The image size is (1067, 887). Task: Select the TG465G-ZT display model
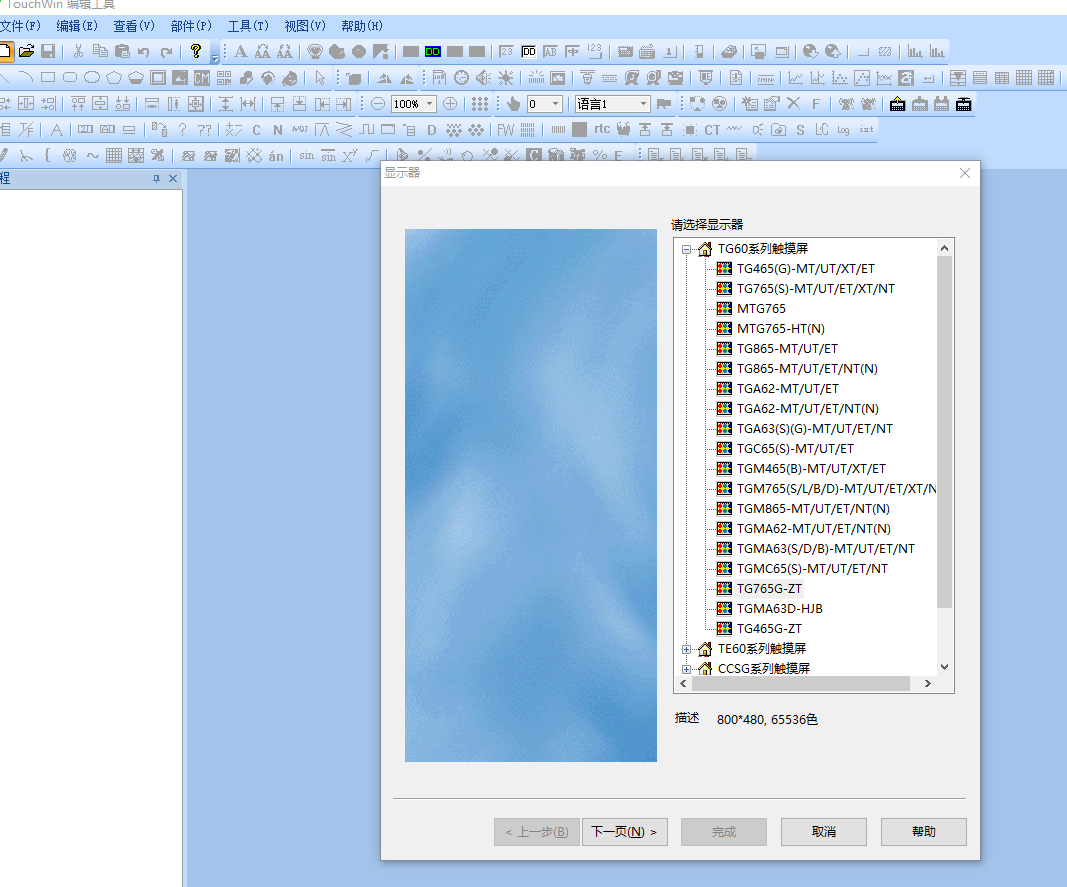(769, 629)
